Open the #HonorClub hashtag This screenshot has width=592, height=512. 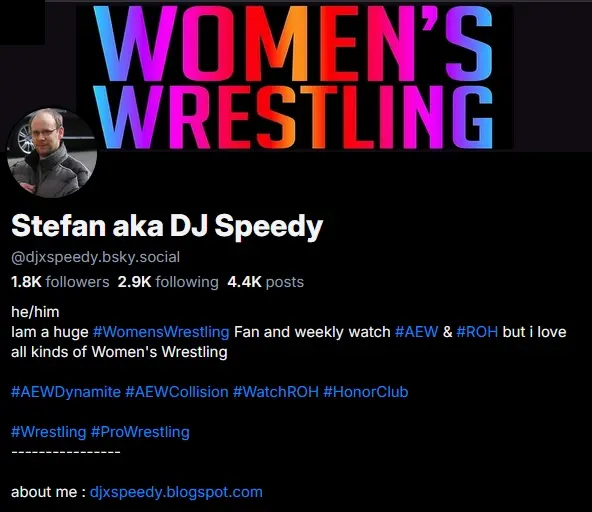[365, 392]
